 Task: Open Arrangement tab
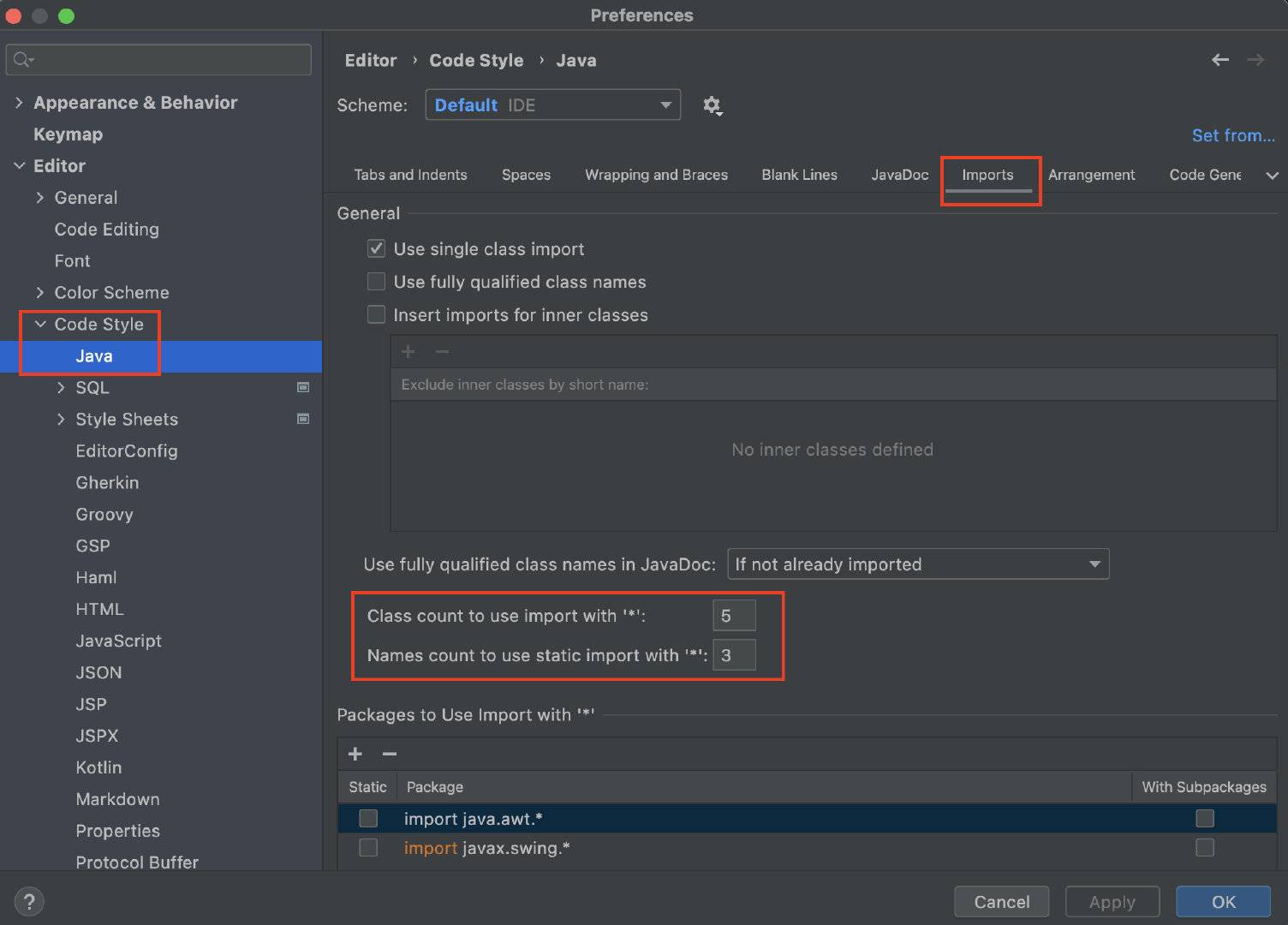point(1091,175)
